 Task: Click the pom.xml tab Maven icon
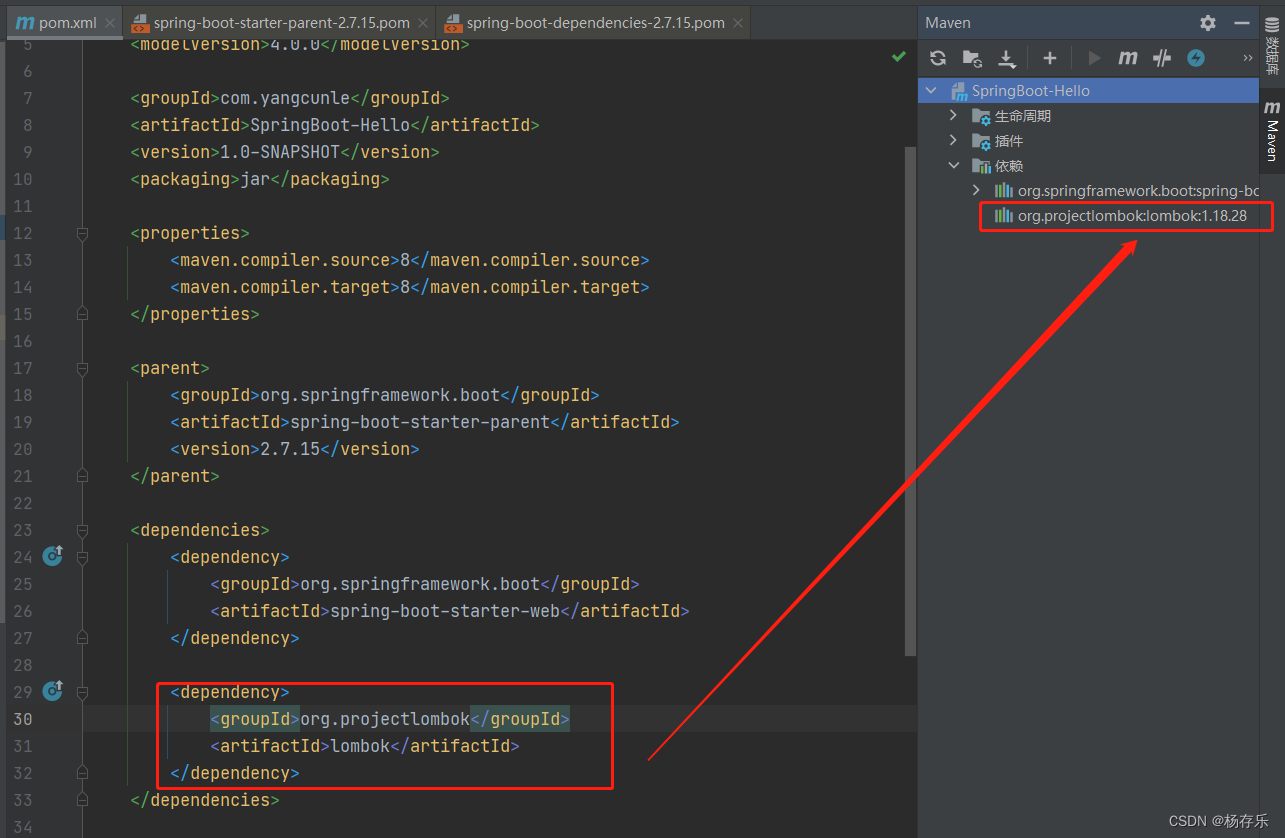point(25,22)
